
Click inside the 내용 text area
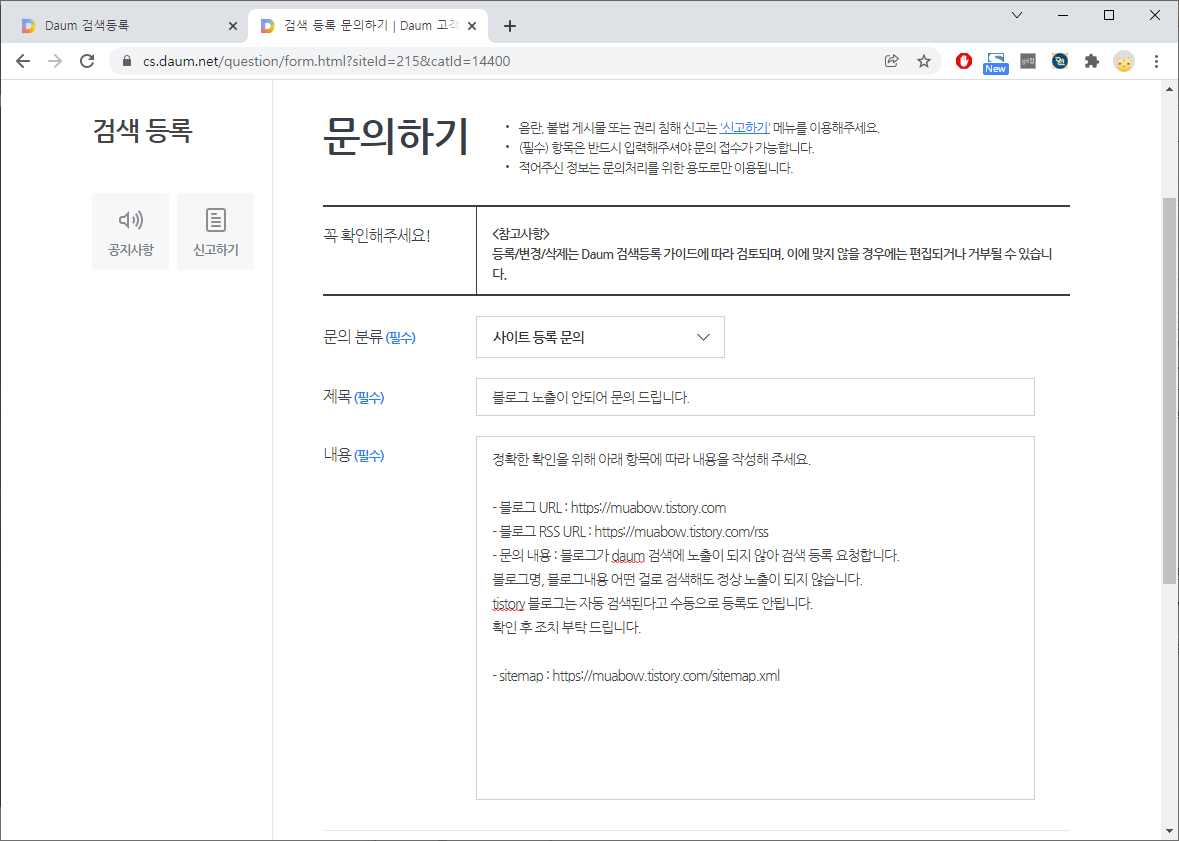(x=755, y=618)
